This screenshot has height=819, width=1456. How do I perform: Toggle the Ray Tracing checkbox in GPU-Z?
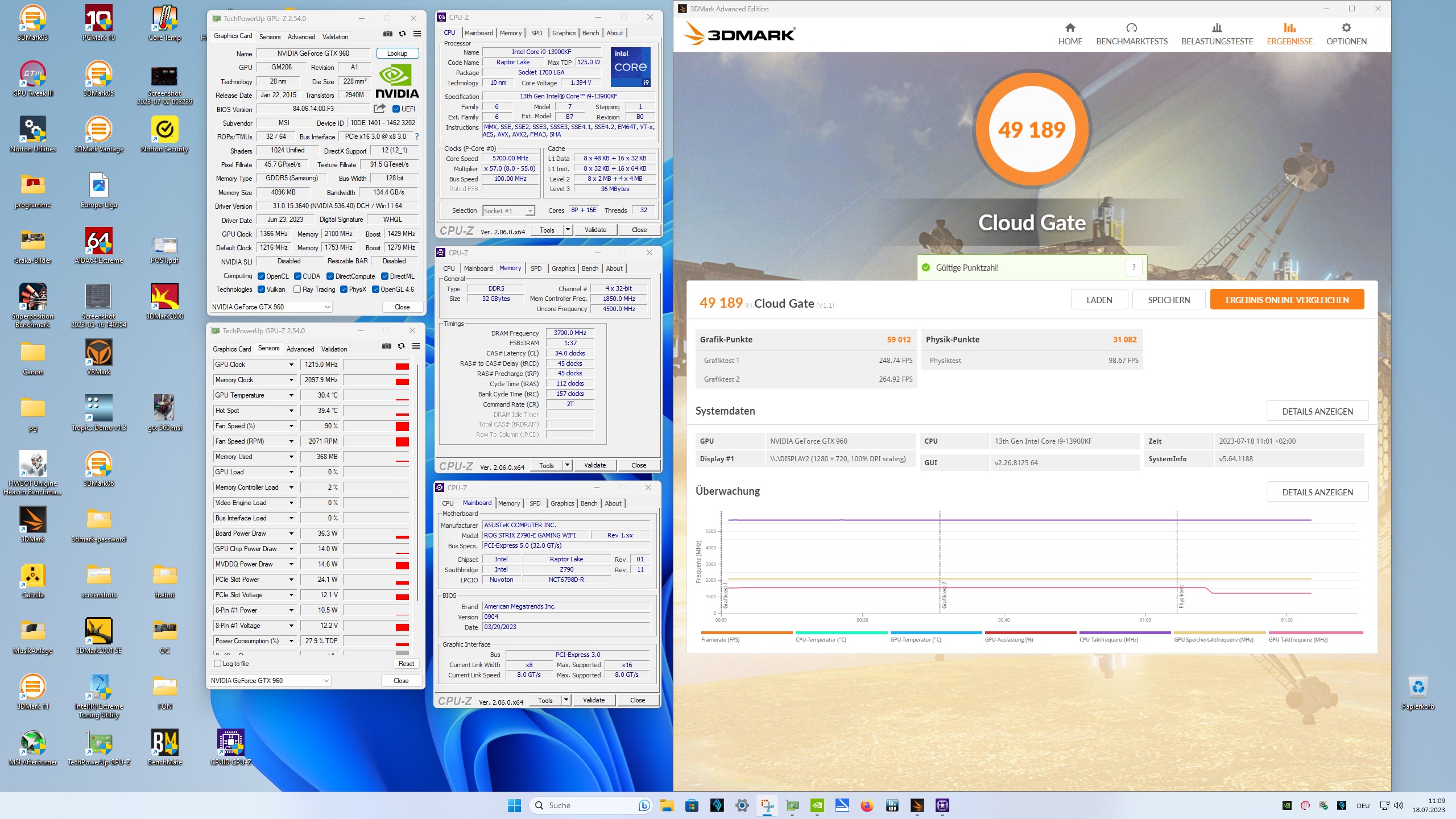(297, 289)
